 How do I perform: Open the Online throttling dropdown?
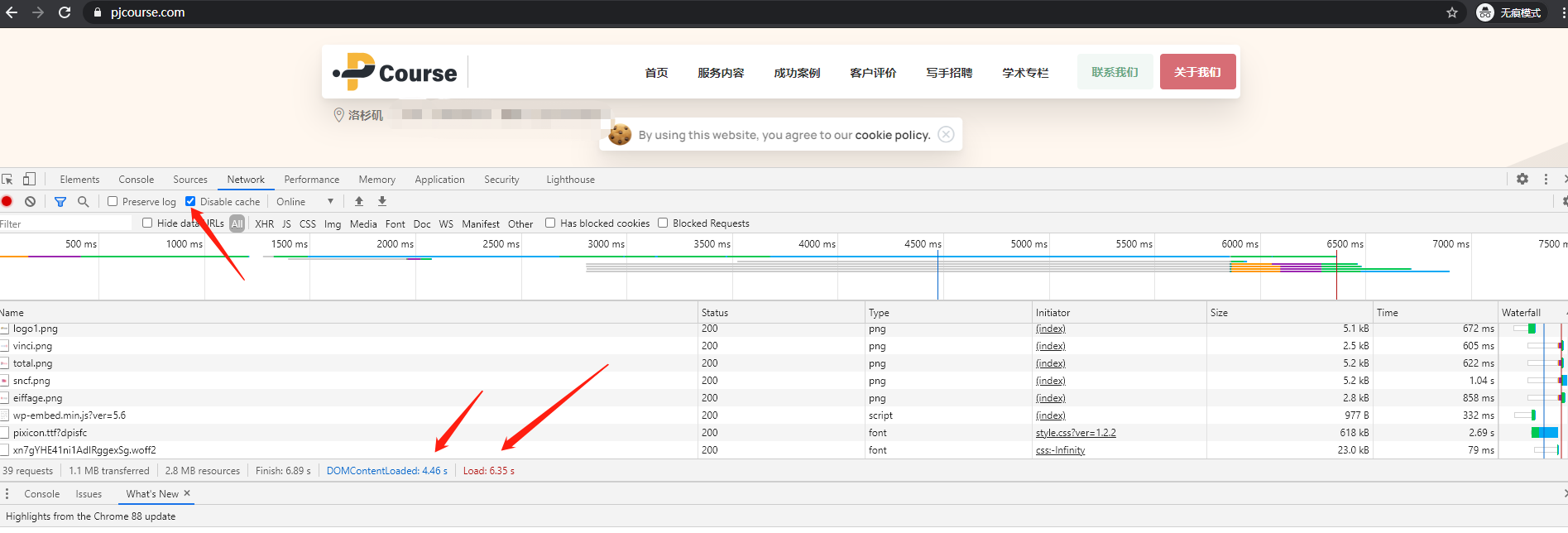(304, 201)
